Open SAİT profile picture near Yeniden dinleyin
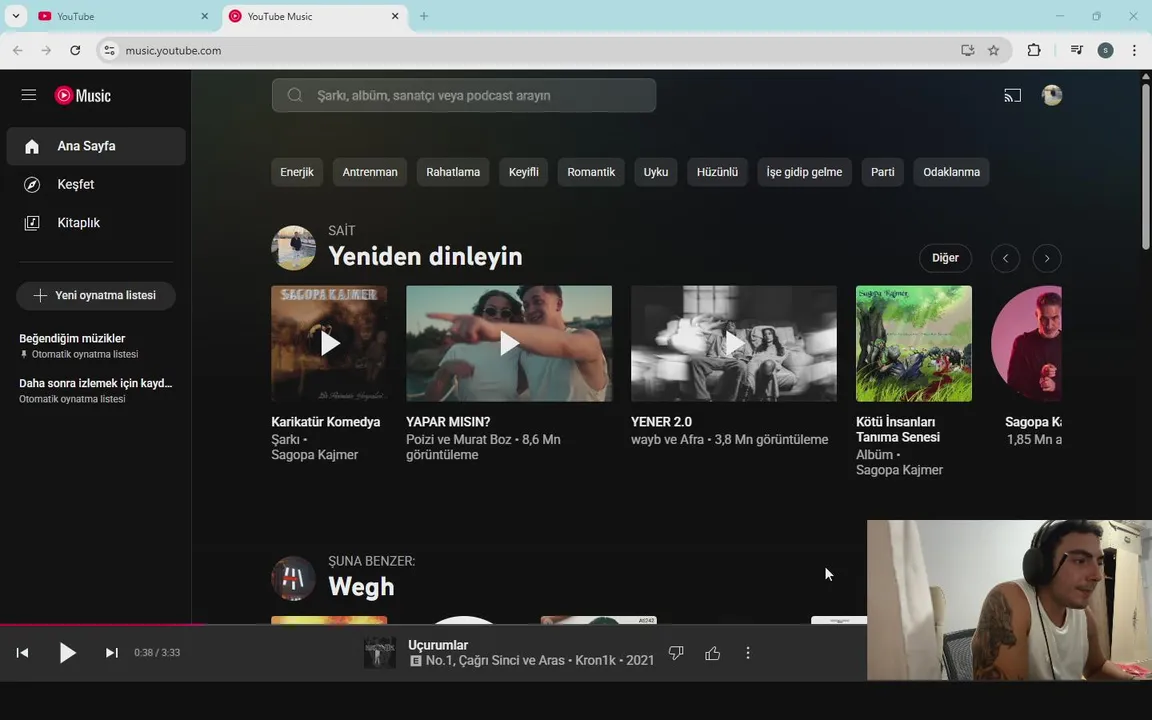Viewport: 1152px width, 720px height. point(293,248)
